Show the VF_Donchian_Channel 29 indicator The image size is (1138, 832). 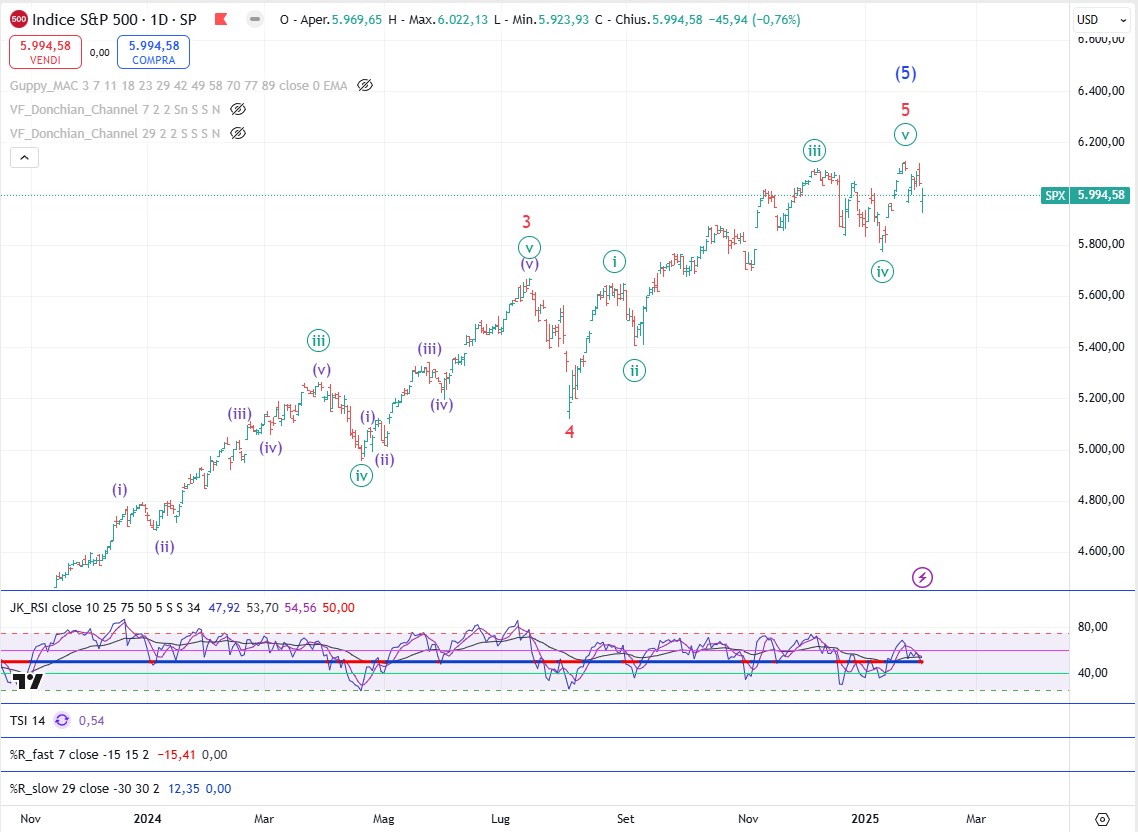(x=238, y=134)
